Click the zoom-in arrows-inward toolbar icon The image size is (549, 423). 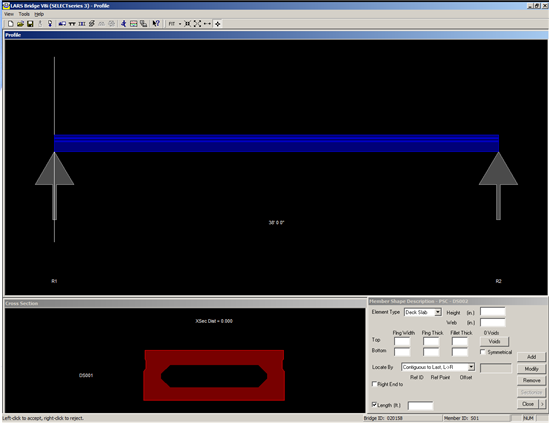(x=188, y=24)
